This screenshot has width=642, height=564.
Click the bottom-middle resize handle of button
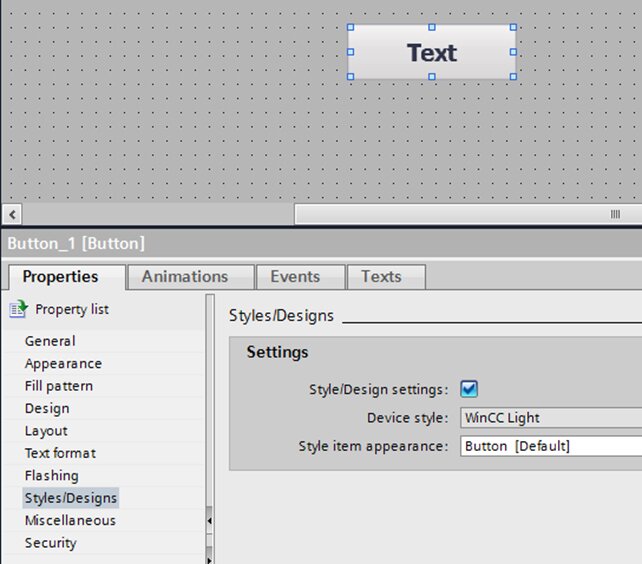coord(432,77)
